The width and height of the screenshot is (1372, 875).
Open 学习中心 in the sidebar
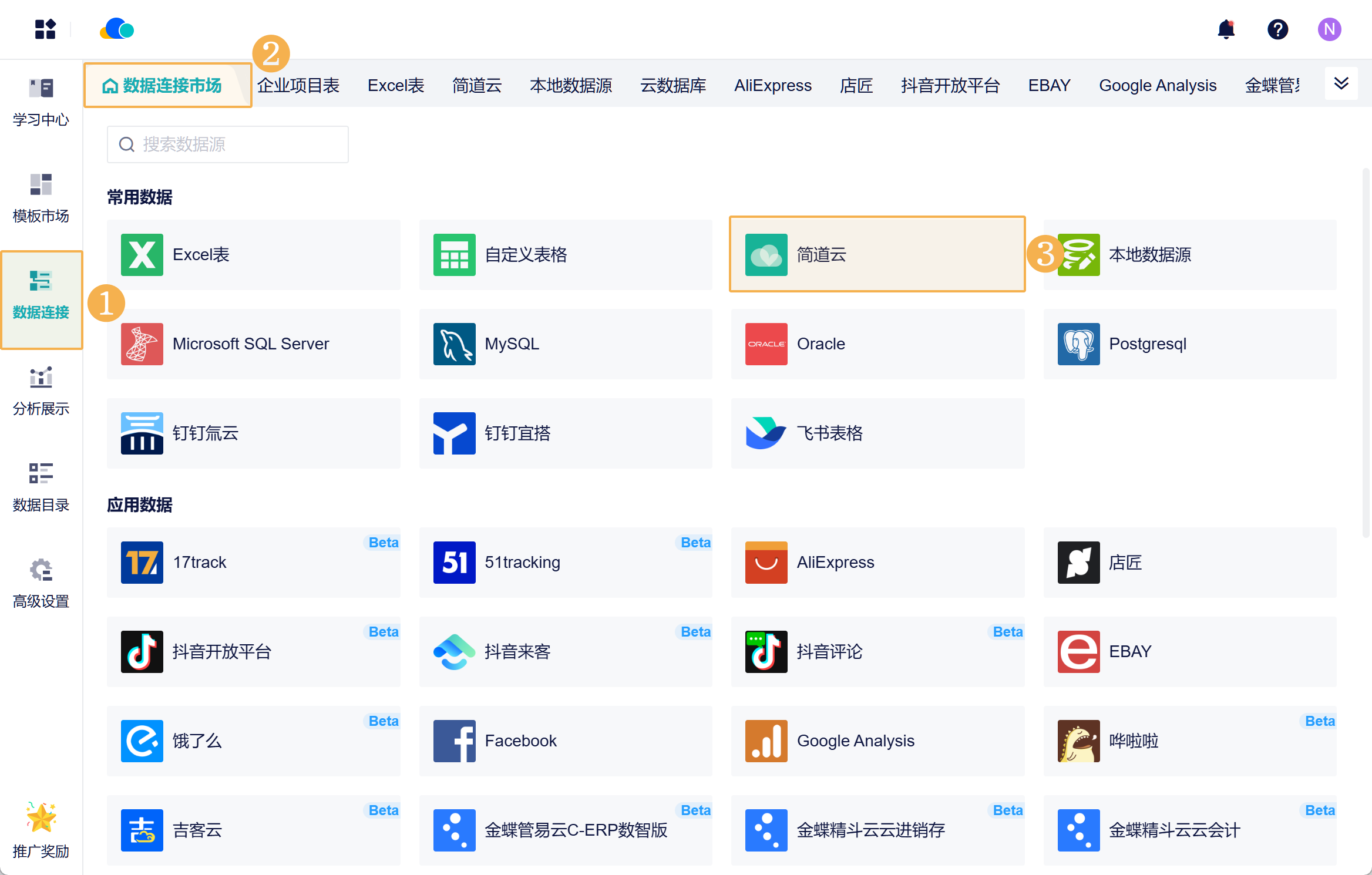pos(41,102)
